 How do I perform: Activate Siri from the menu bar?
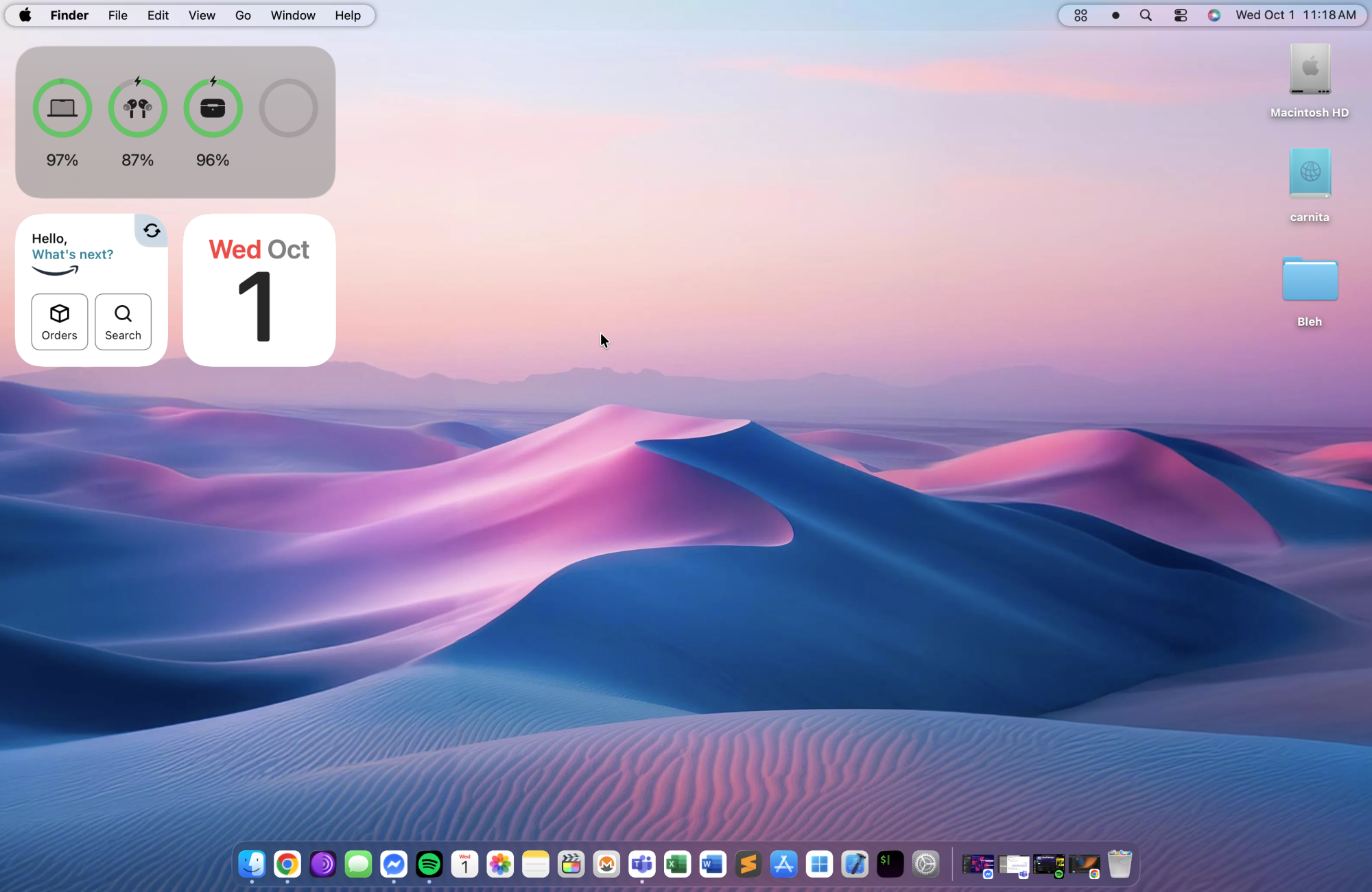coord(1214,15)
